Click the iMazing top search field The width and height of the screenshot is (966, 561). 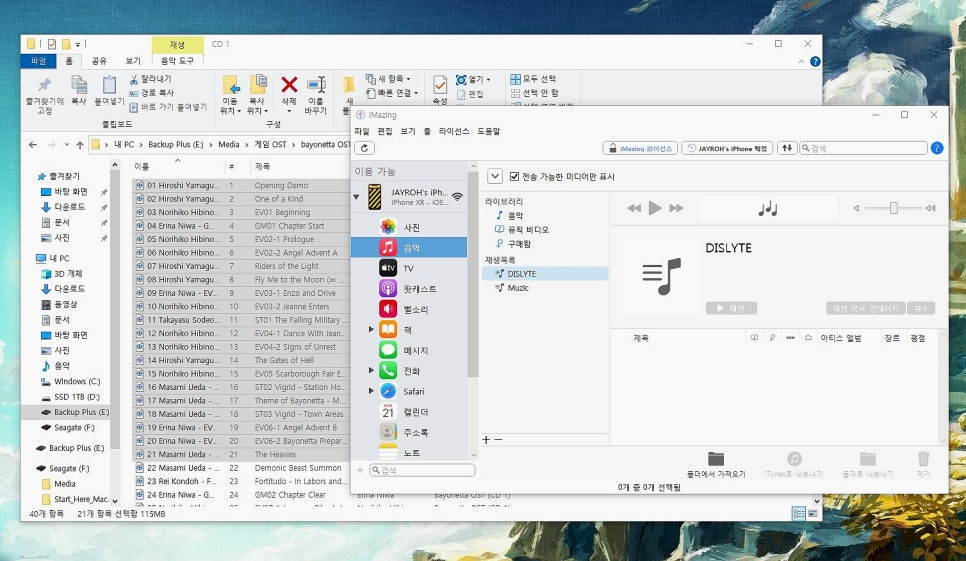click(x=863, y=148)
